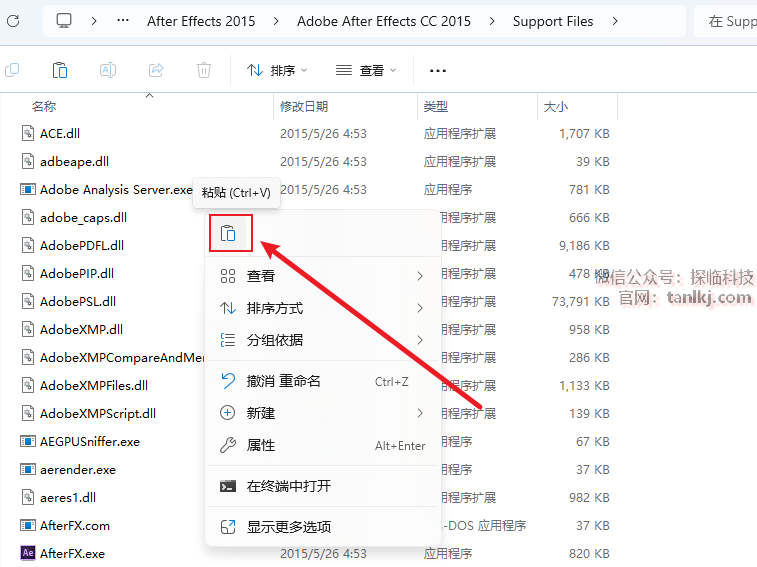Select the AdobeXMP.dll file name

pos(82,329)
